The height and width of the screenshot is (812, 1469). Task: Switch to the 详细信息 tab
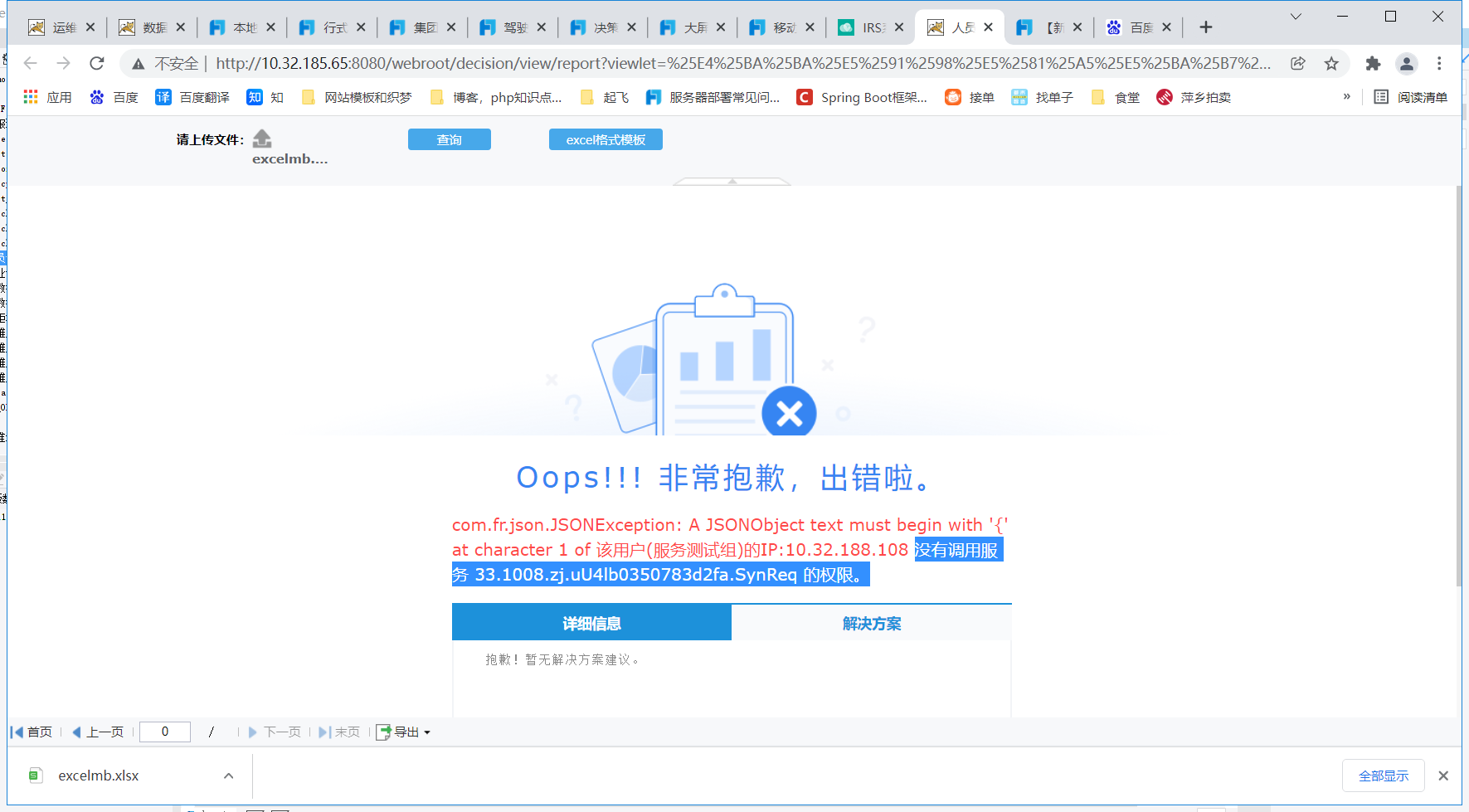coord(591,623)
